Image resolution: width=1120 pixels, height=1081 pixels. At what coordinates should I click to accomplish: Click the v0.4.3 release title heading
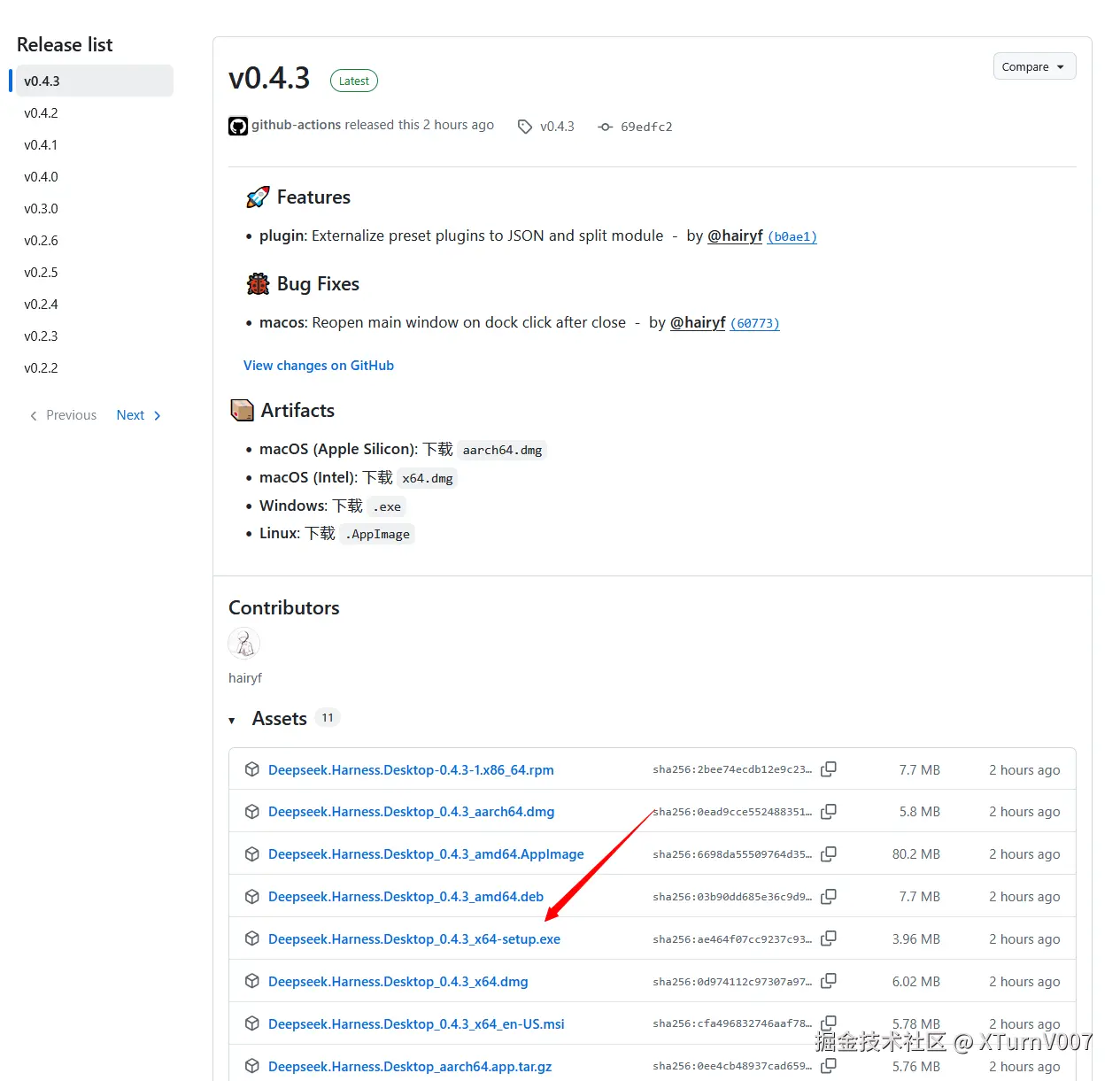click(269, 79)
